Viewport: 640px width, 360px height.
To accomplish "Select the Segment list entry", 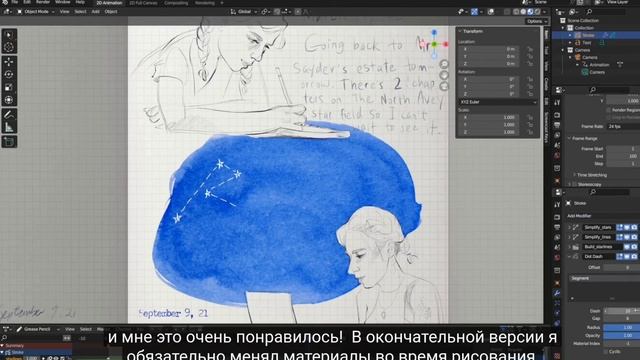I will click(x=604, y=278).
